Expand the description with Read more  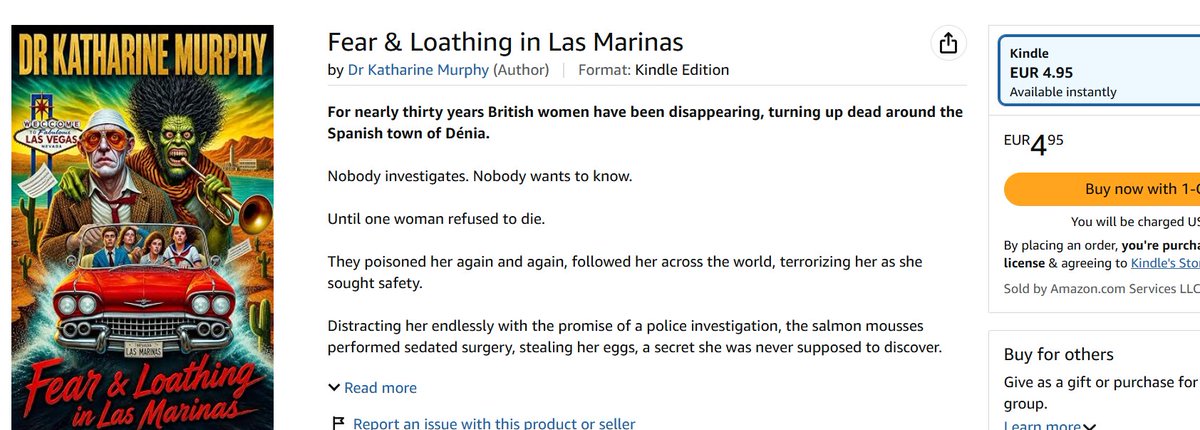[x=380, y=388]
